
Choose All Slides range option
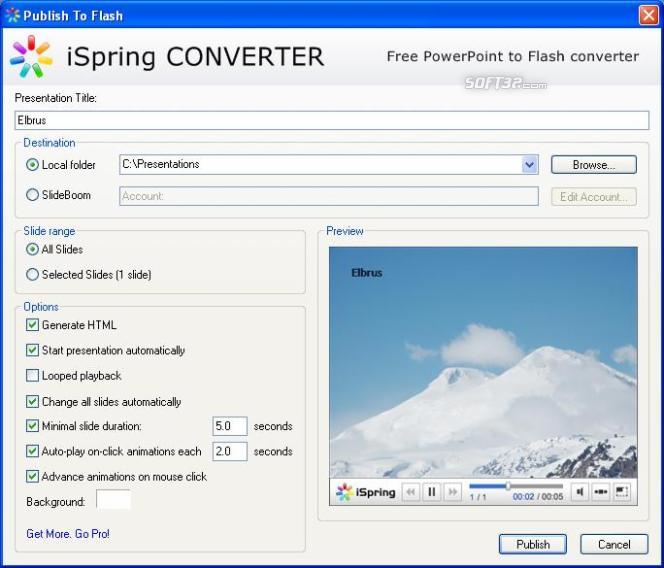[32, 249]
